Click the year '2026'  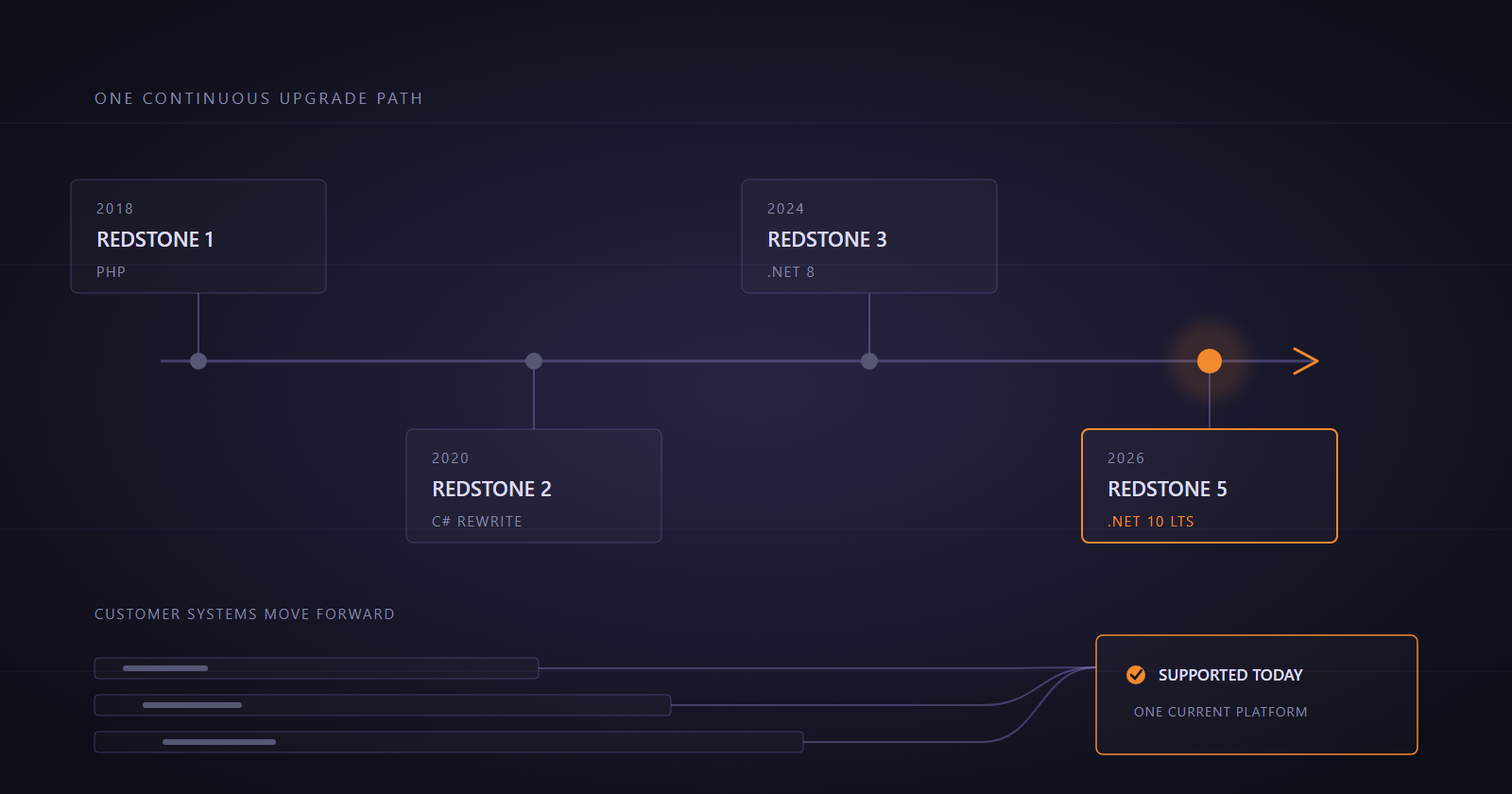pyautogui.click(x=1126, y=458)
